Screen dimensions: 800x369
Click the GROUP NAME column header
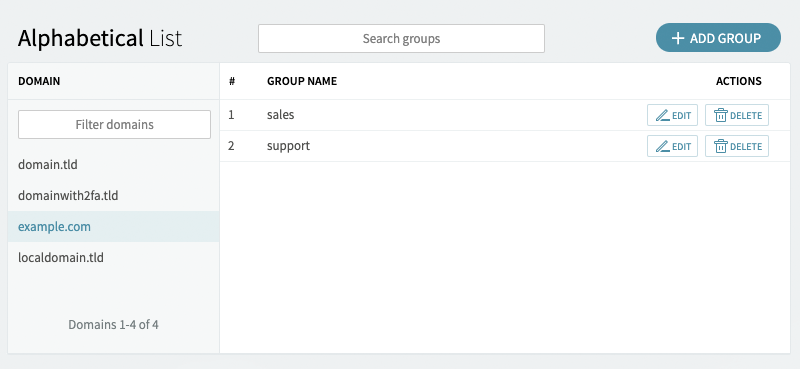click(x=302, y=81)
